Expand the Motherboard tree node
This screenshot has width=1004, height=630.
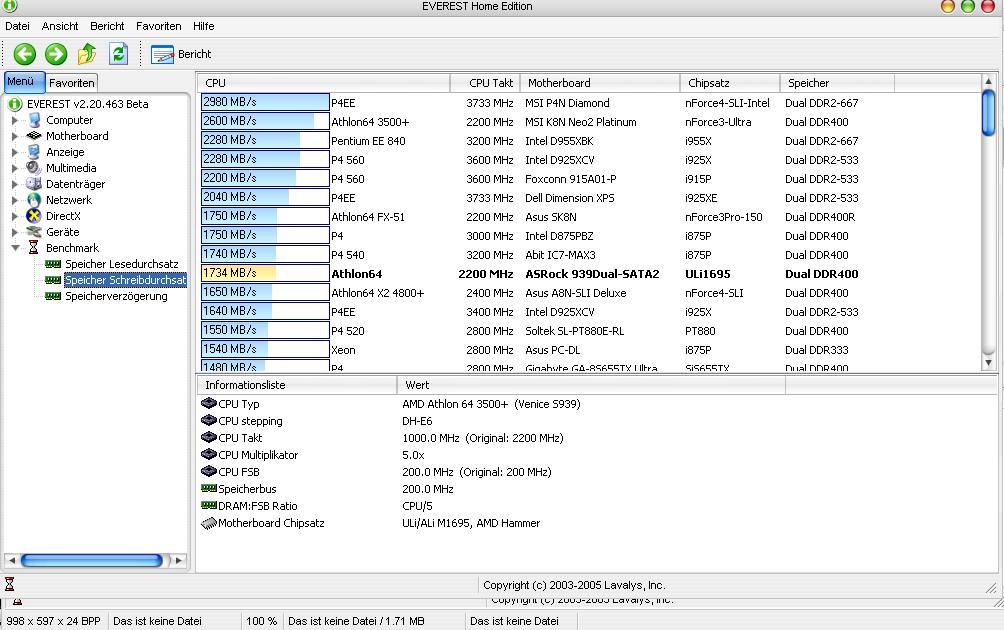[15, 136]
